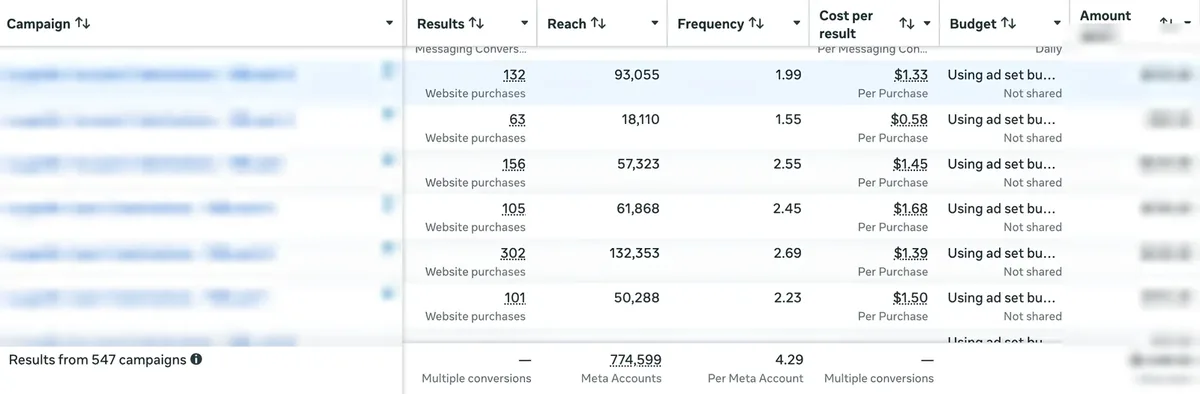Click the 101 results value
The image size is (1200, 394).
click(x=514, y=297)
